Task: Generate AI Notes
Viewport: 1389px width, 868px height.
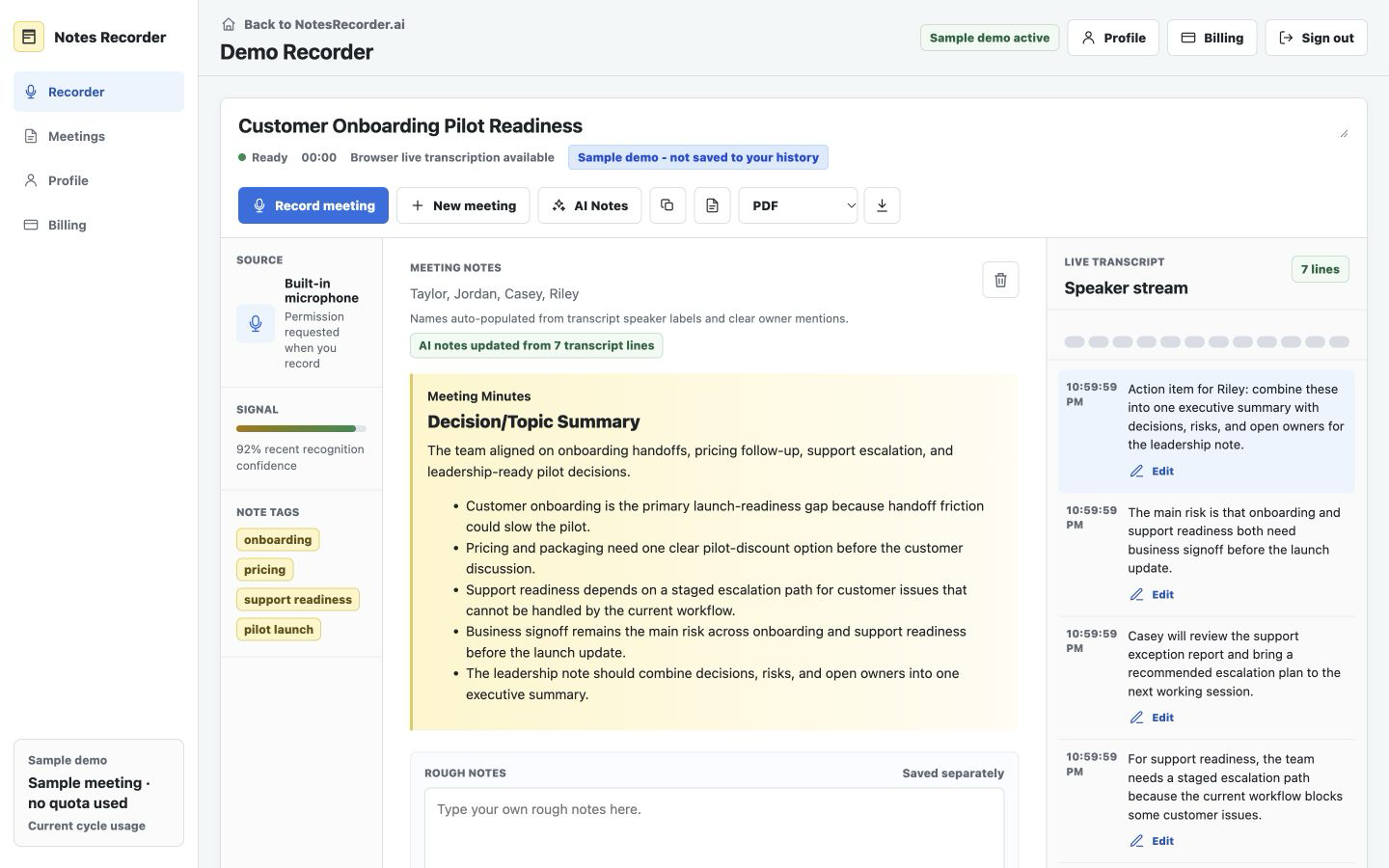Action: coord(589,205)
